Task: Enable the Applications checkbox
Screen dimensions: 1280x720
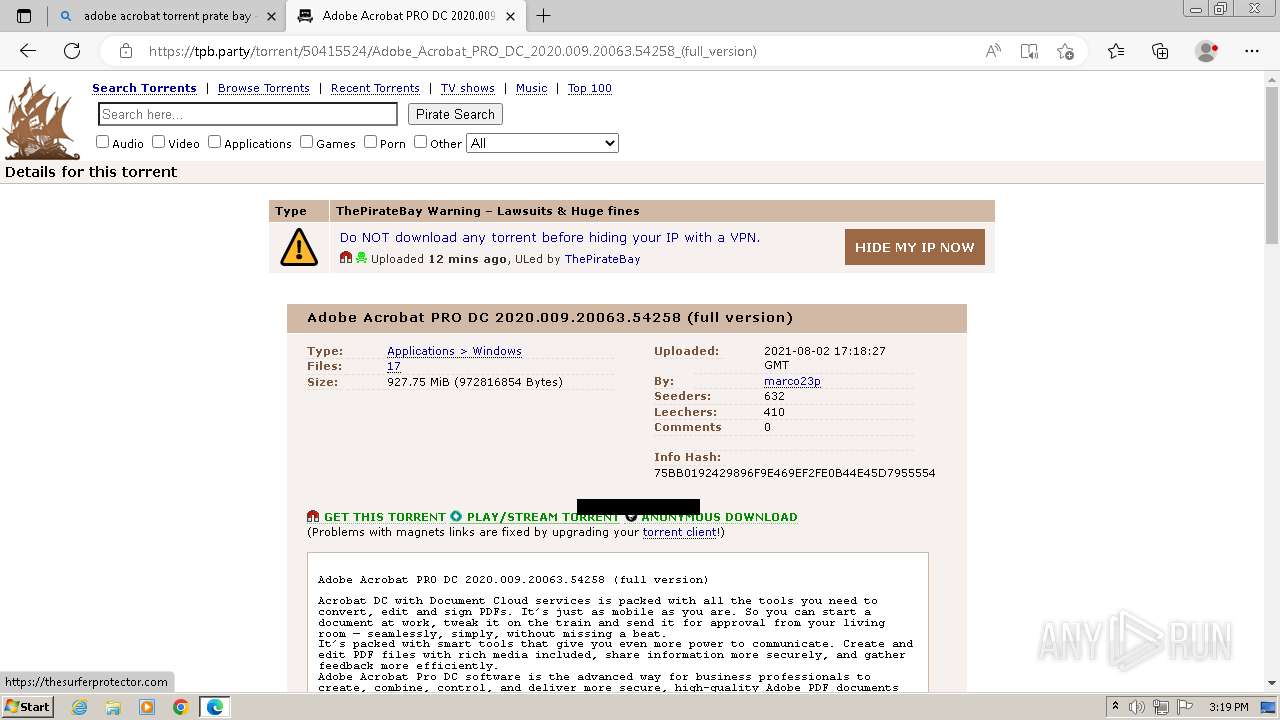Action: tap(214, 142)
